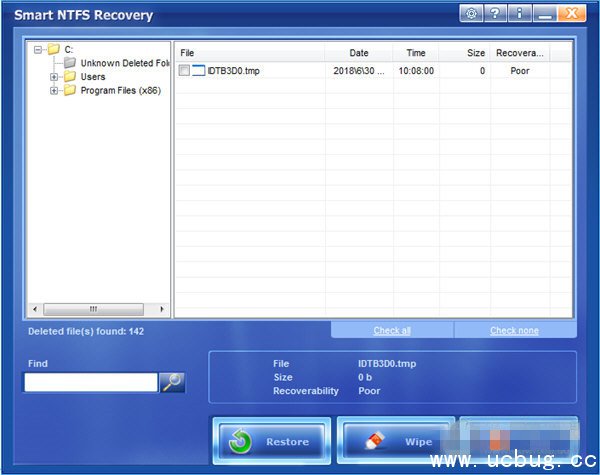
Task: Open the info (i) about icon
Action: tap(517, 14)
